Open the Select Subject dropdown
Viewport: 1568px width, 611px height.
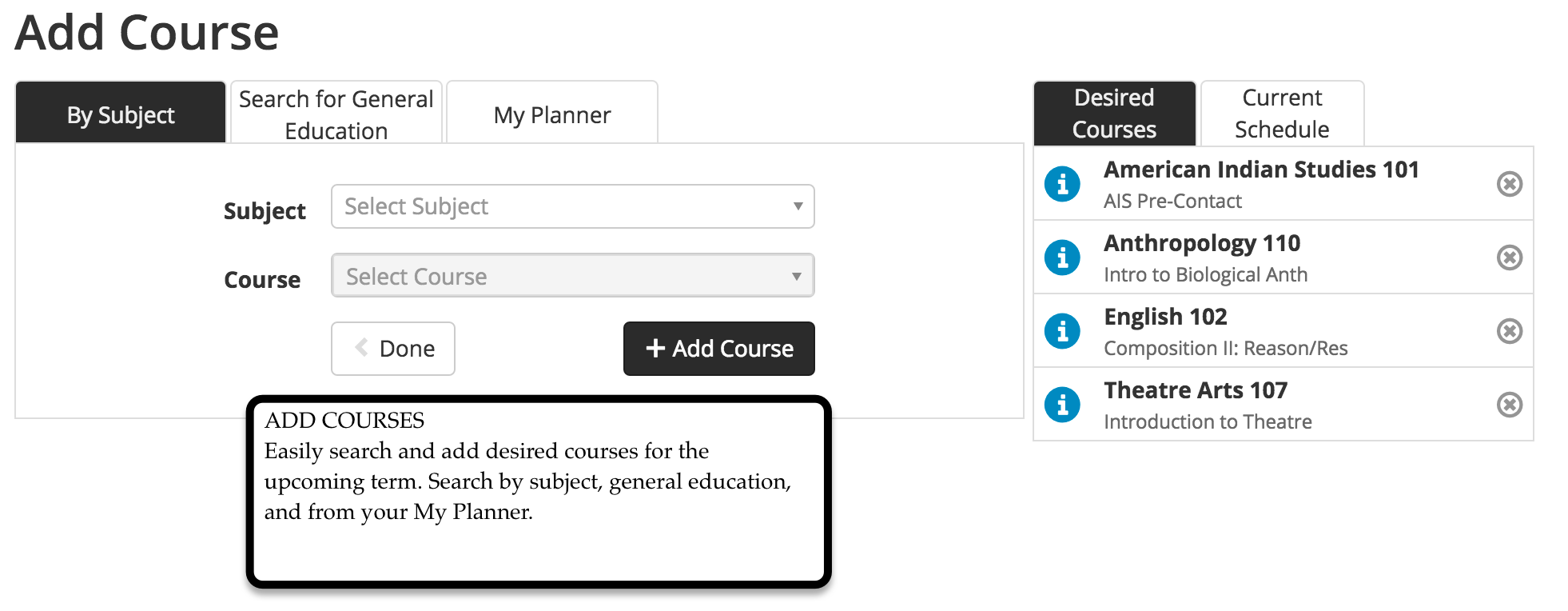tap(573, 206)
